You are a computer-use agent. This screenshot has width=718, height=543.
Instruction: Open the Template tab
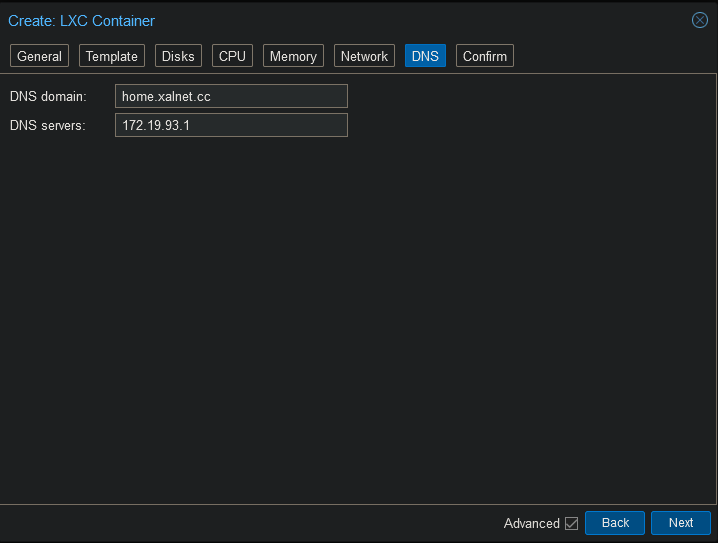click(111, 56)
